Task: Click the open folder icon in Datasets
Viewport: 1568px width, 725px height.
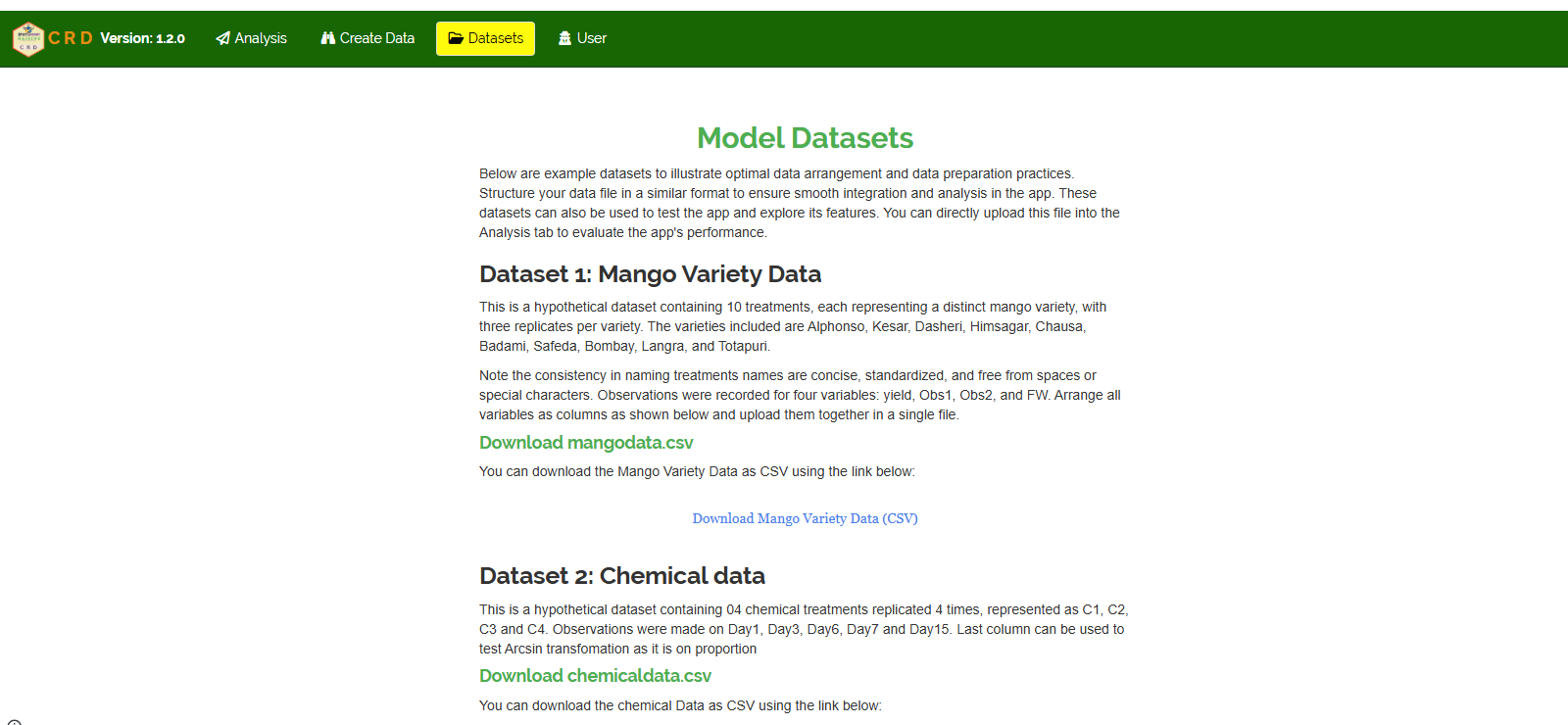Action: tap(456, 38)
